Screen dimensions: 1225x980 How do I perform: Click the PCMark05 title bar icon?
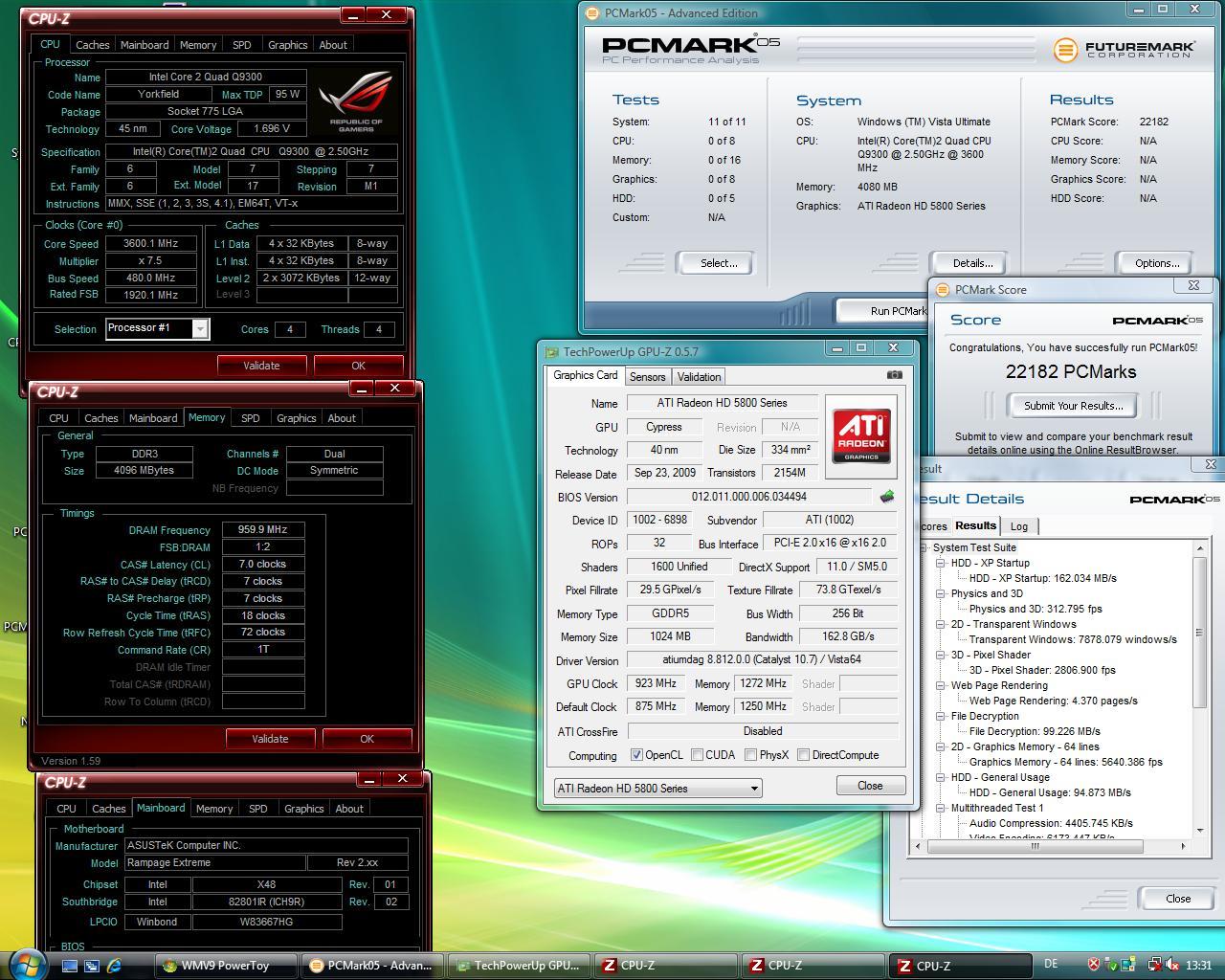[593, 13]
